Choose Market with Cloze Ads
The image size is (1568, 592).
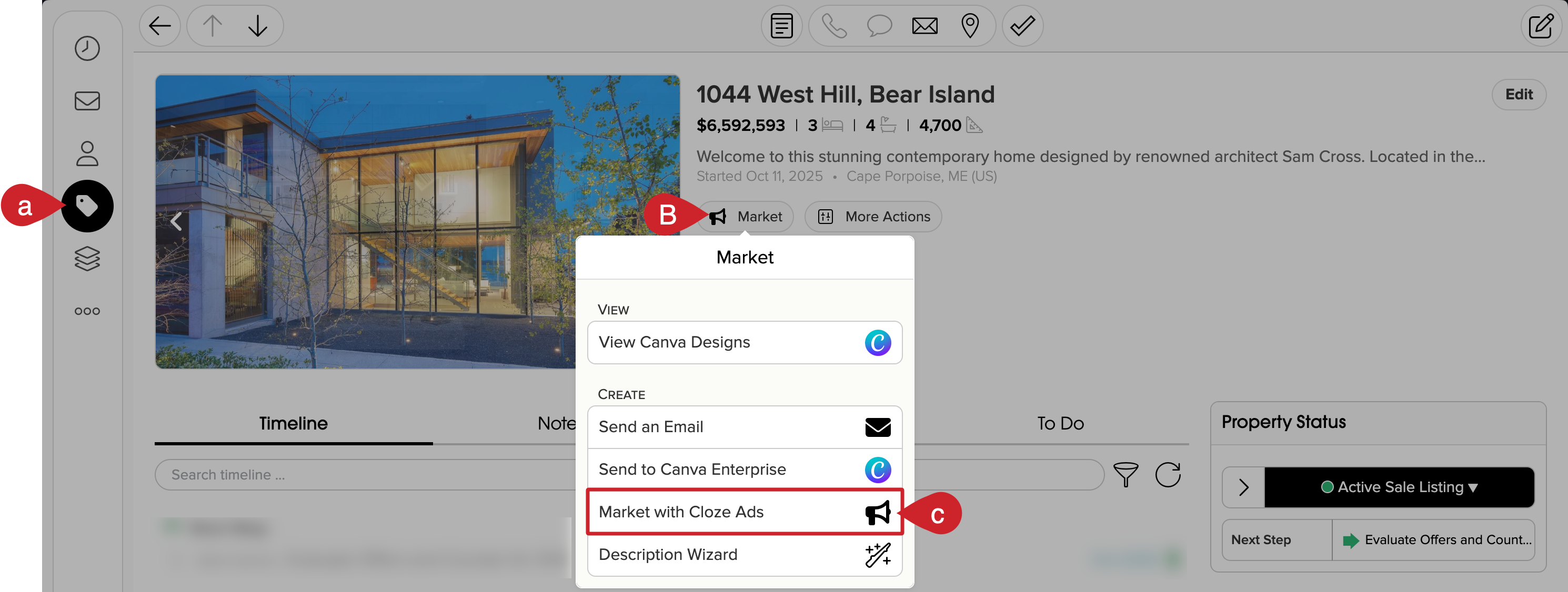[x=745, y=512]
